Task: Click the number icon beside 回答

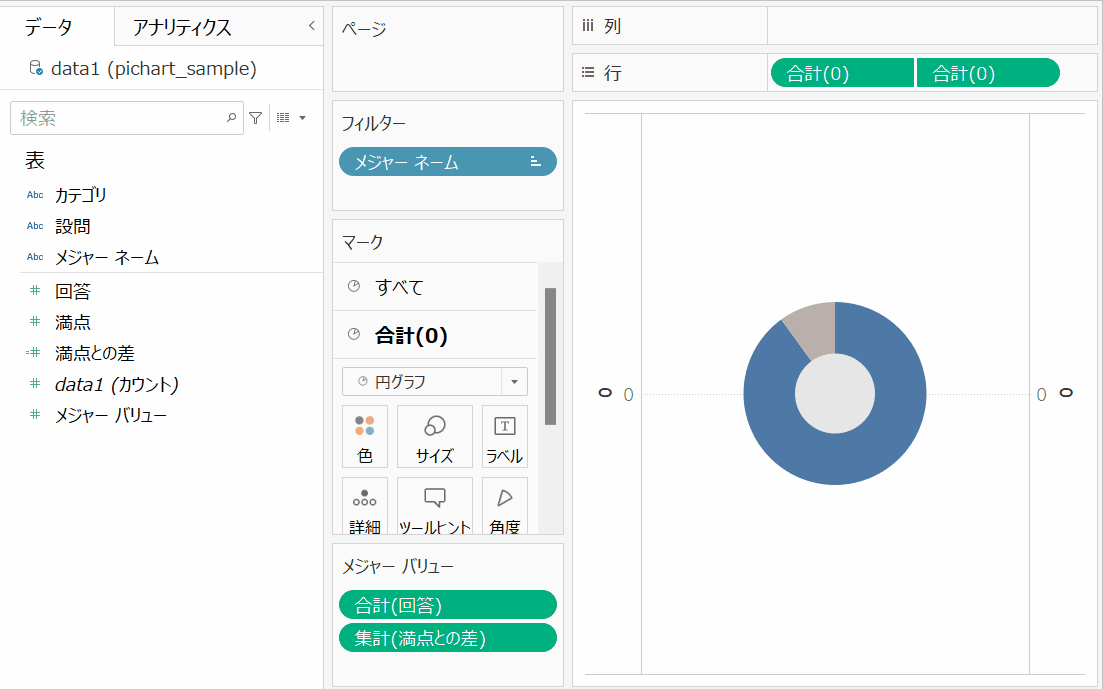Action: pyautogui.click(x=34, y=291)
